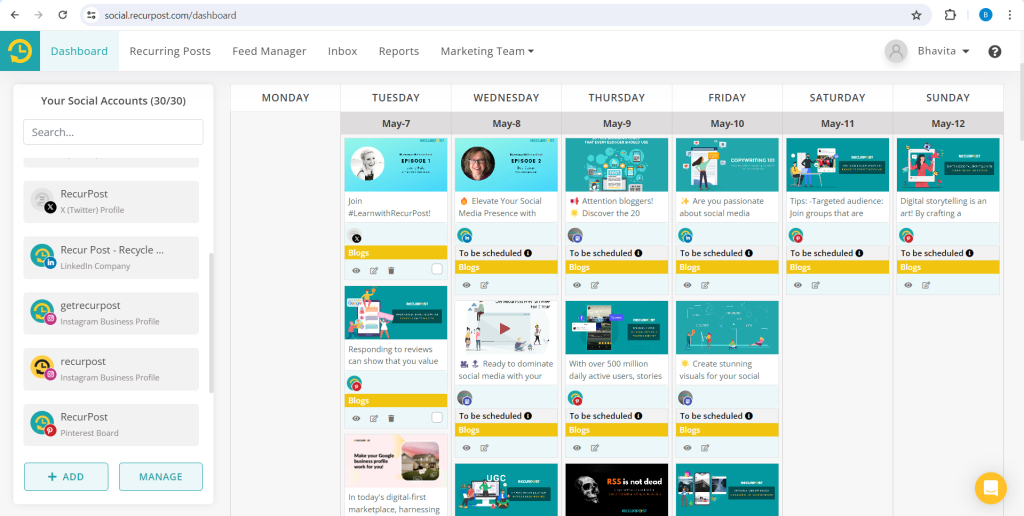Open the Chrome profile avatar B
The height and width of the screenshot is (516, 1024).
[985, 15]
